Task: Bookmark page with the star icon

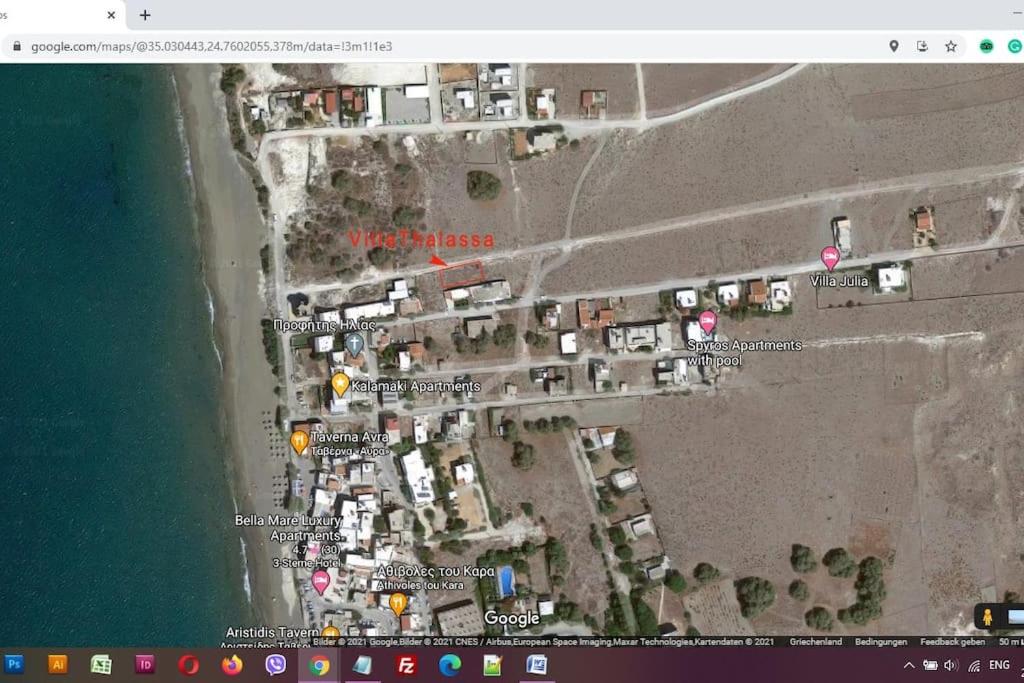Action: pyautogui.click(x=951, y=46)
